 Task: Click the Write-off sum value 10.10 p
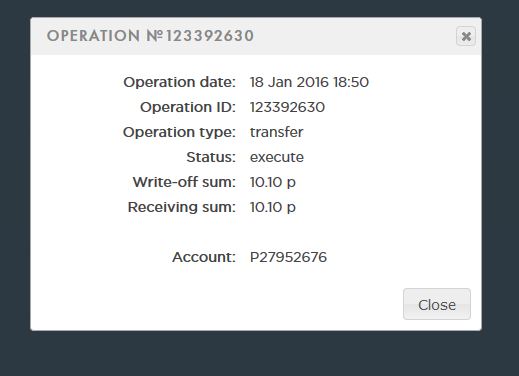point(273,182)
